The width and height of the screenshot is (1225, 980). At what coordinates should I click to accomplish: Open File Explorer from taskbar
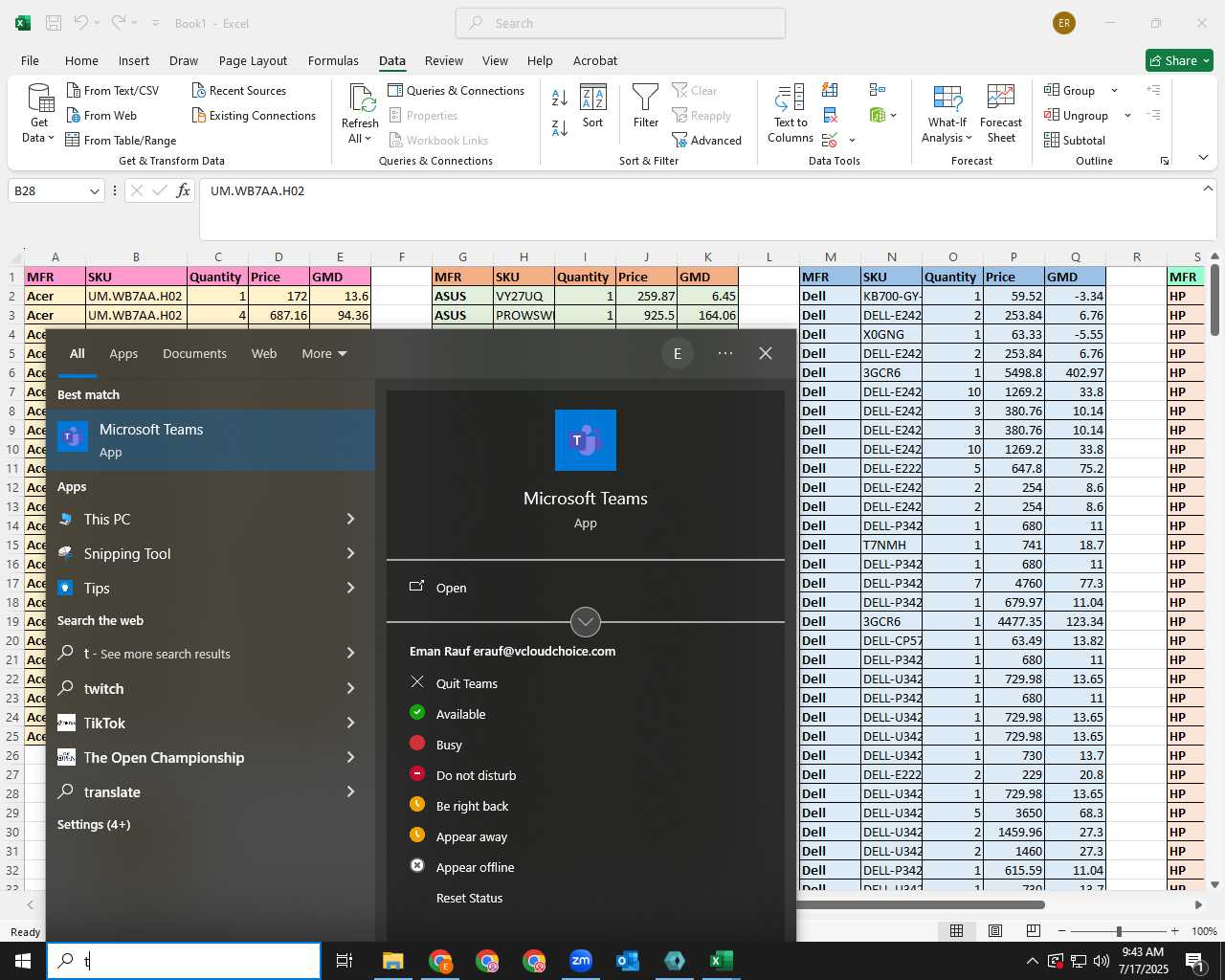[393, 961]
